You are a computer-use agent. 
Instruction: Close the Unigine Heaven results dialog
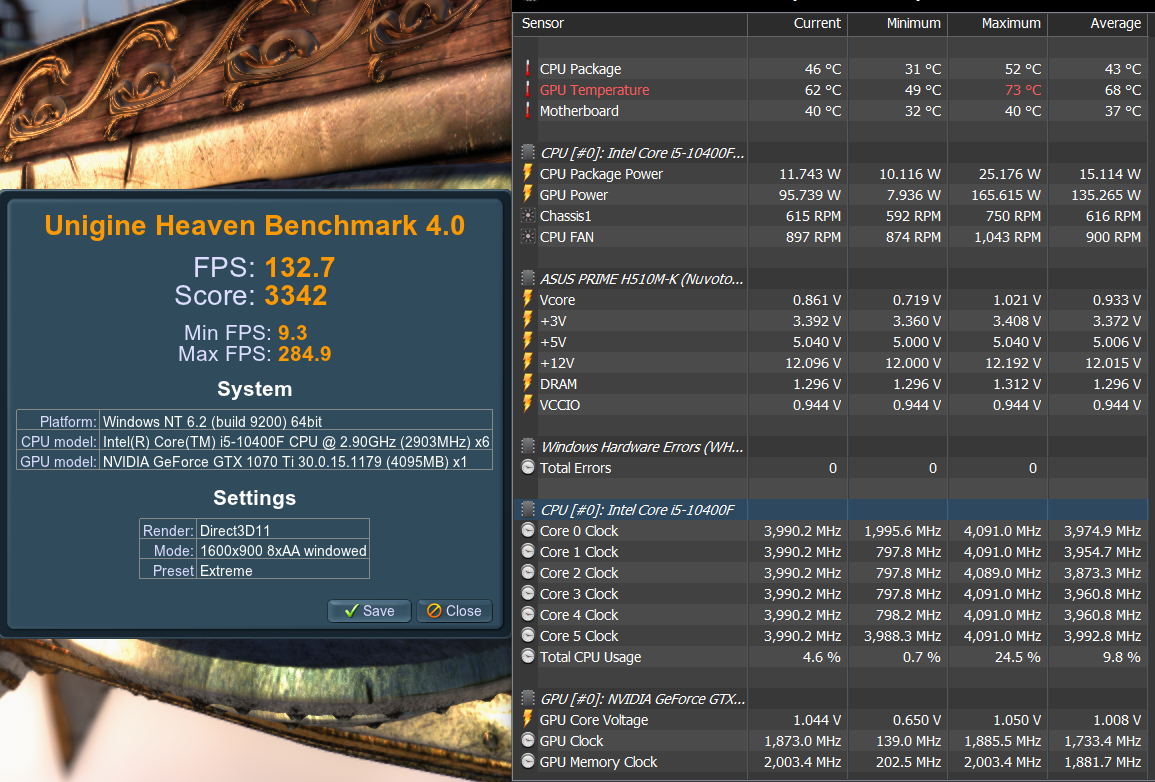(454, 610)
